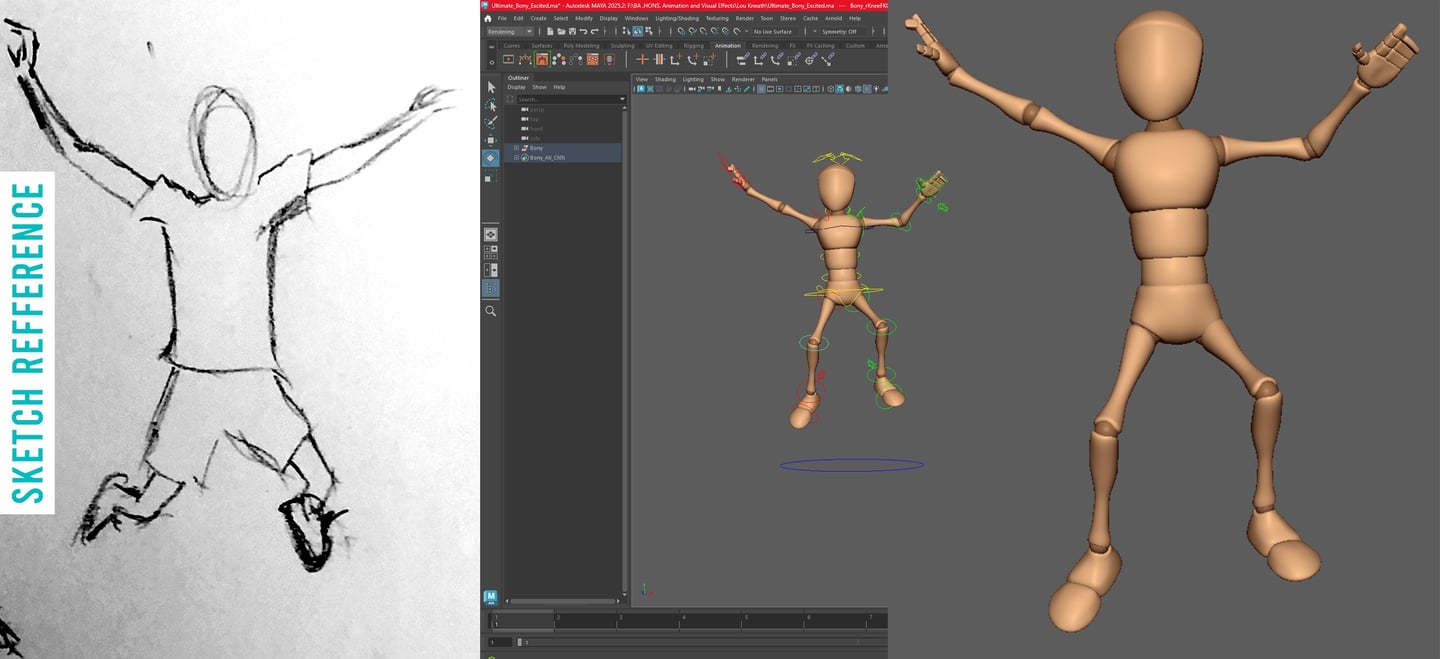Open the Rendering menu set dropdown
This screenshot has width=1440, height=659.
point(510,32)
